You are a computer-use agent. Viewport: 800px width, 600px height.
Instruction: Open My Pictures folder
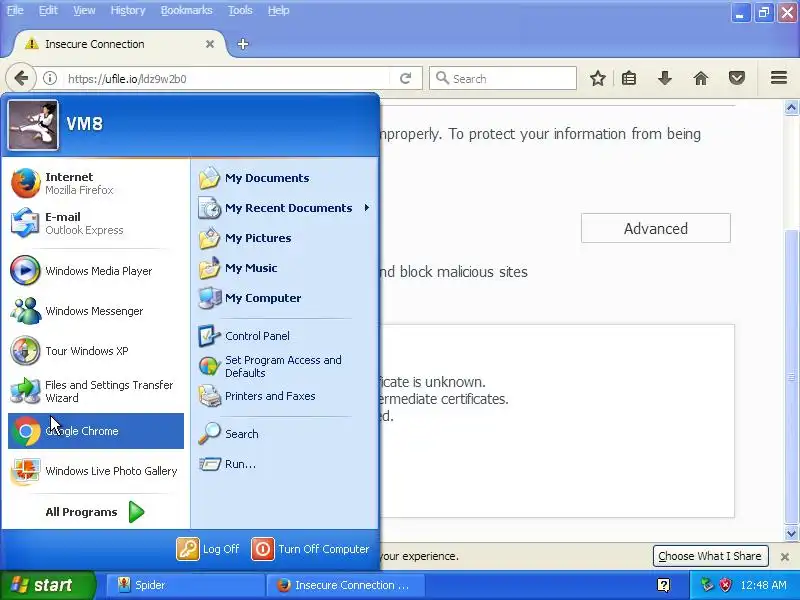[285, 238]
